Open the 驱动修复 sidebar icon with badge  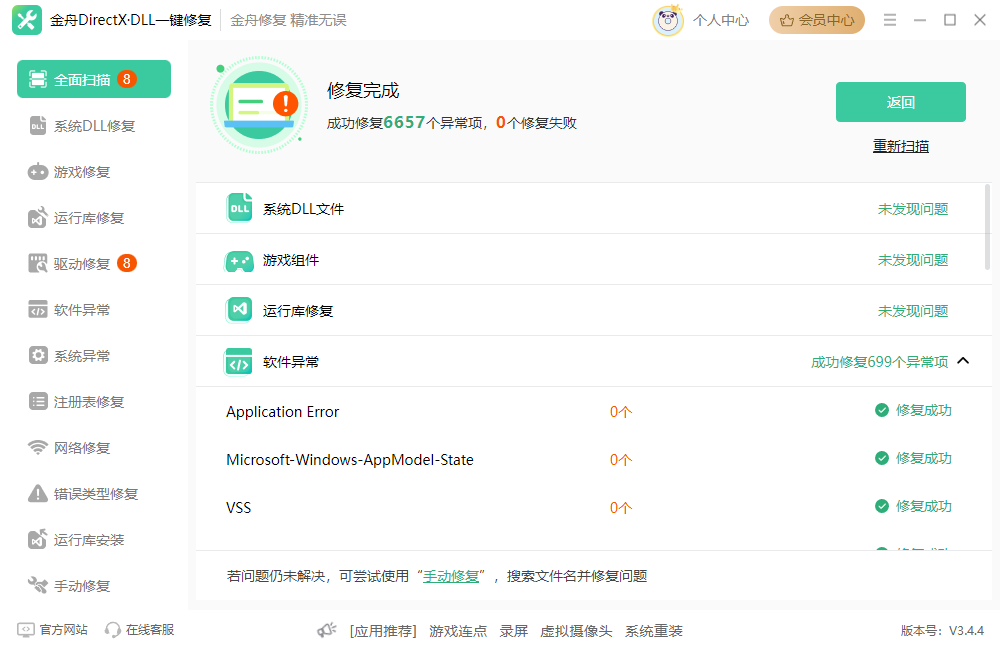[x=35, y=263]
